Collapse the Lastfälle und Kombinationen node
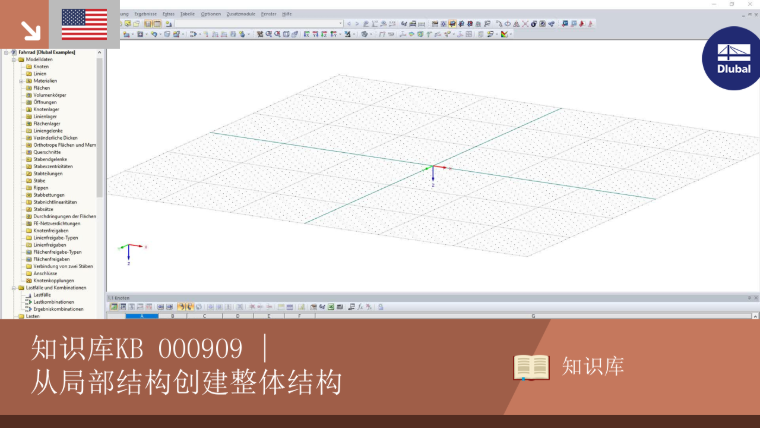This screenshot has width=760, height=428. pyautogui.click(x=14, y=288)
